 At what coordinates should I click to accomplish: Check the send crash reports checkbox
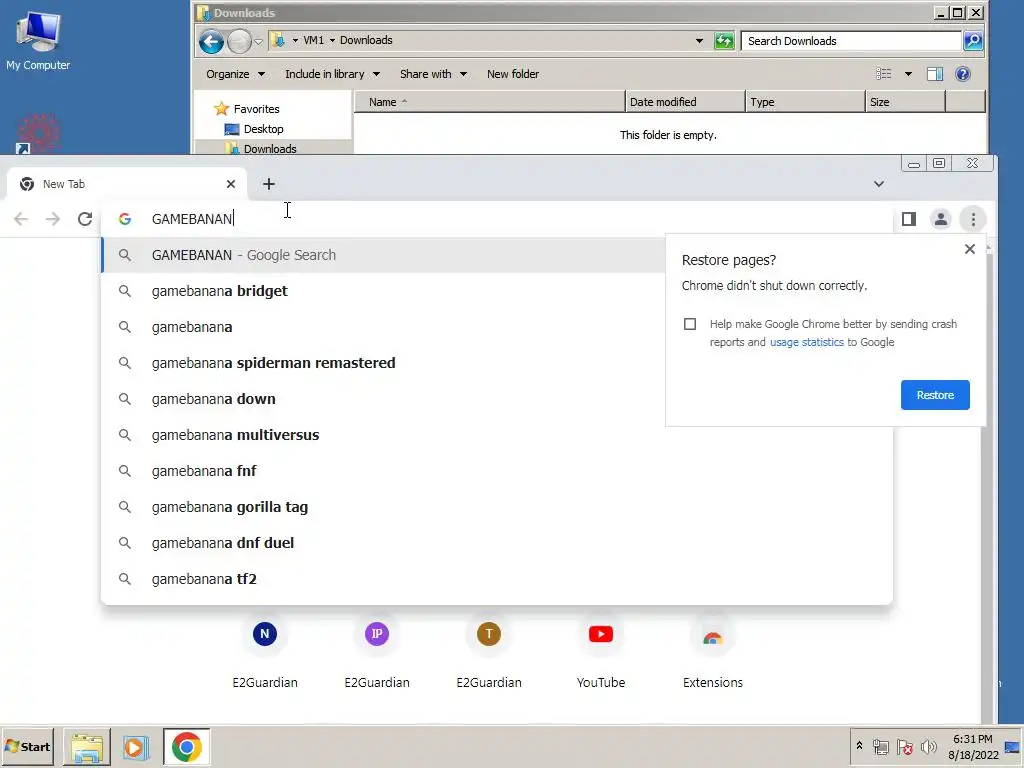690,324
